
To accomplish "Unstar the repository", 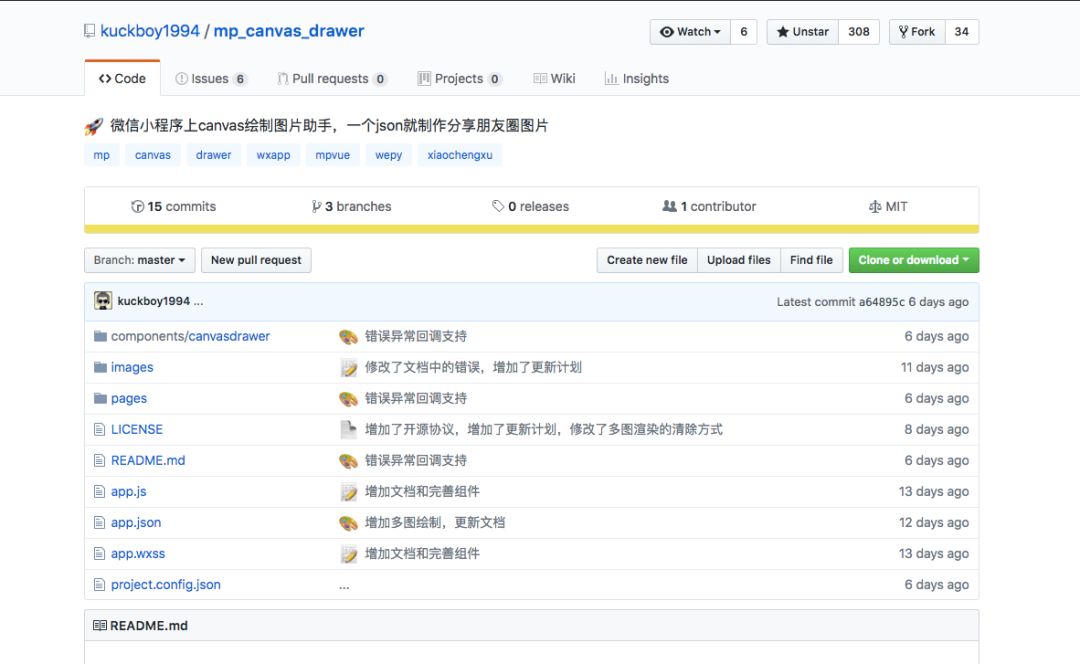I will [802, 32].
